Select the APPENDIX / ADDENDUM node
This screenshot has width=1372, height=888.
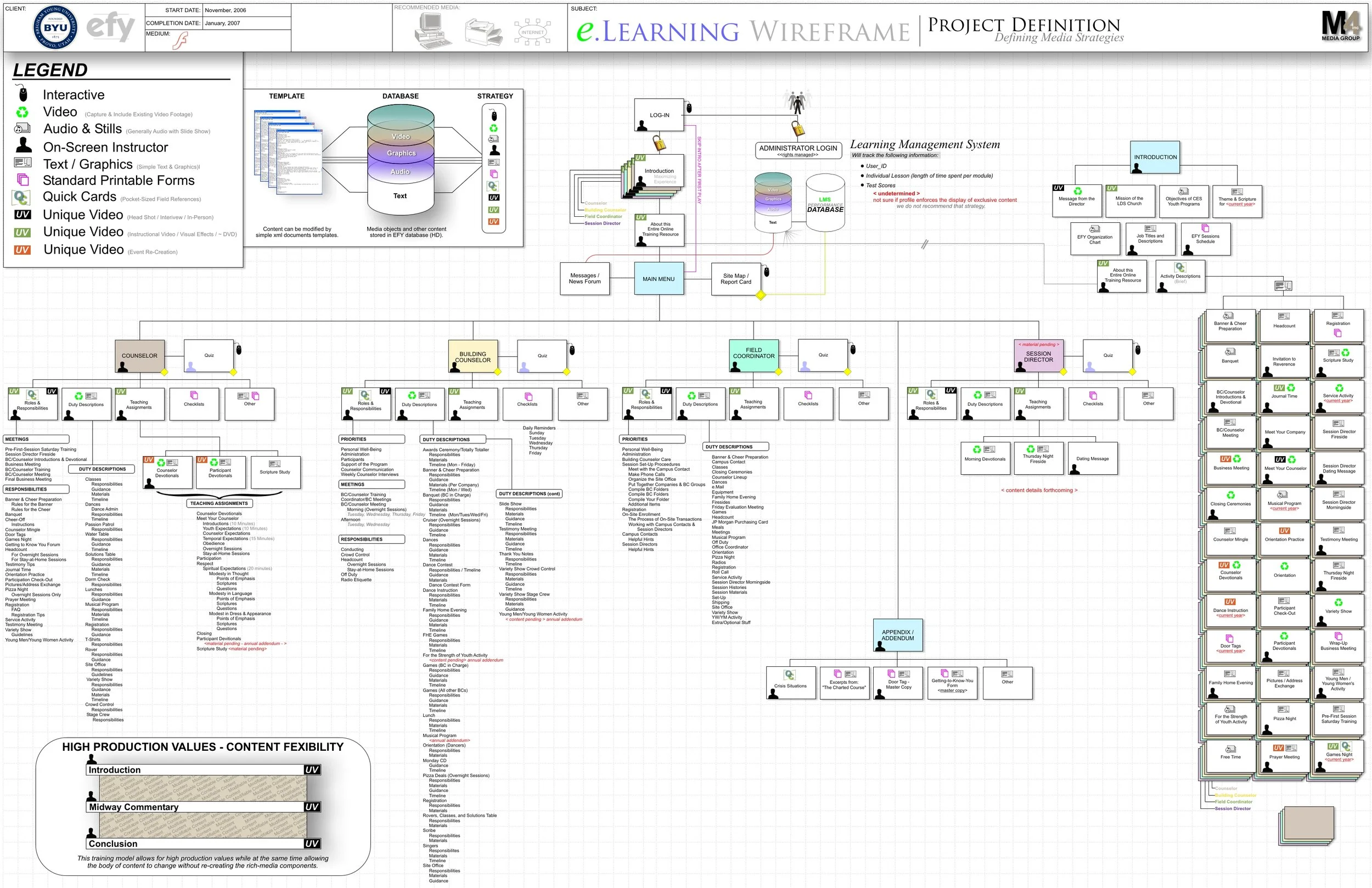898,635
